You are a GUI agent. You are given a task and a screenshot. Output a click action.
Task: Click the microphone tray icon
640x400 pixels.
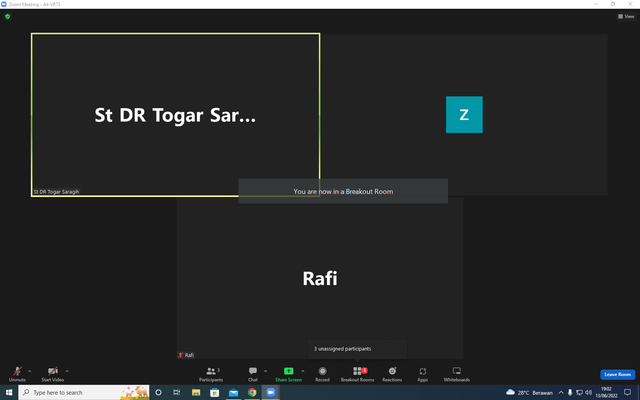pyautogui.click(x=570, y=393)
